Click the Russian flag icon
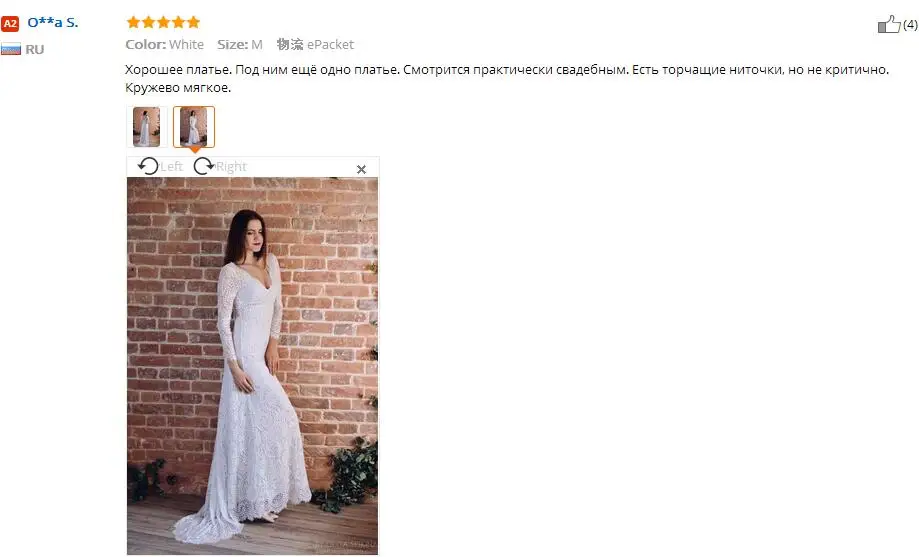Viewport: 919px width, 557px height. pos(11,49)
